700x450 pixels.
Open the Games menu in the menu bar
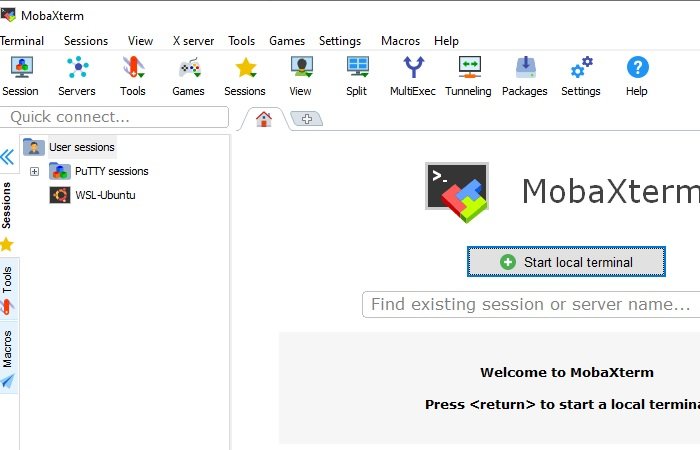pyautogui.click(x=287, y=41)
